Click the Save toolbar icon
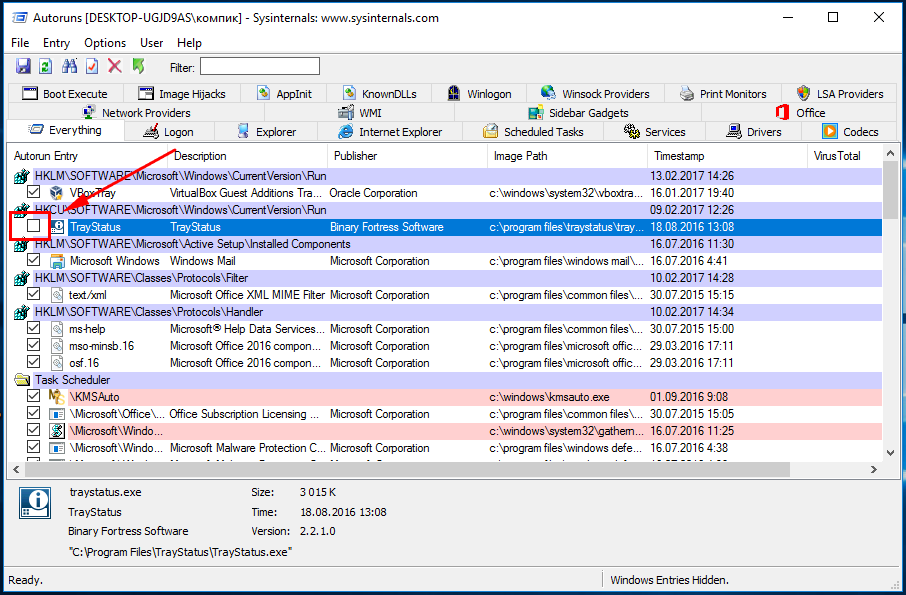 point(23,66)
